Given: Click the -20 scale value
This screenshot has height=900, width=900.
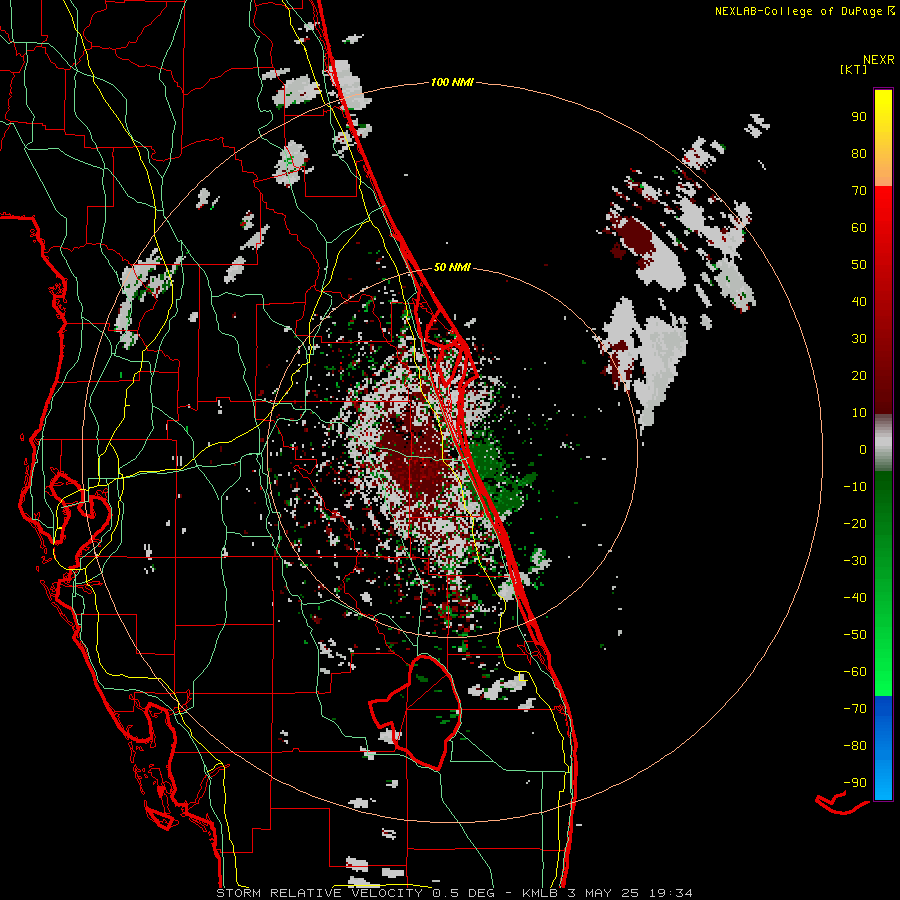Looking at the screenshot, I should 855,524.
